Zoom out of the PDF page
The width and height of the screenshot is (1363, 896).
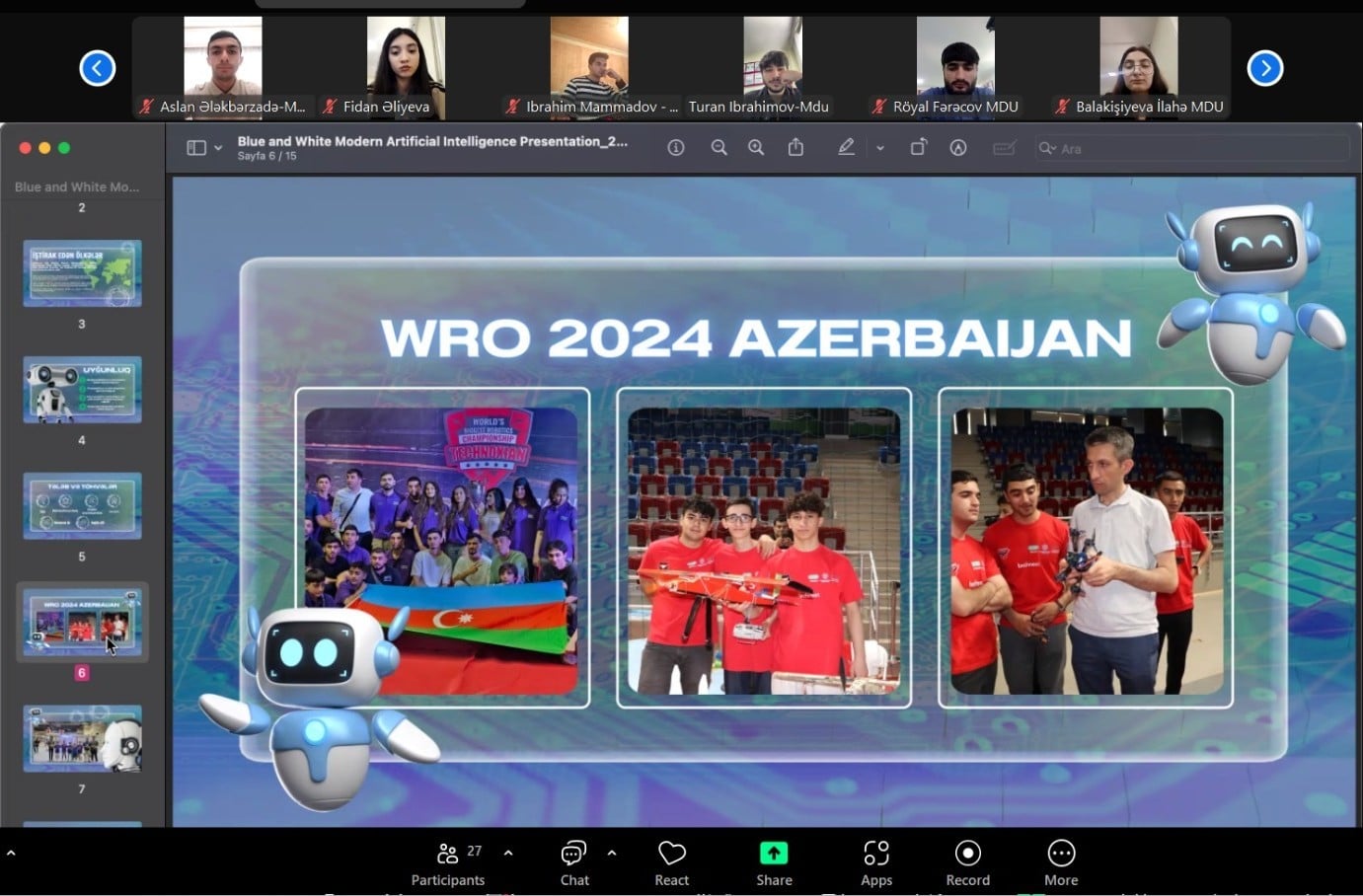coord(719,148)
